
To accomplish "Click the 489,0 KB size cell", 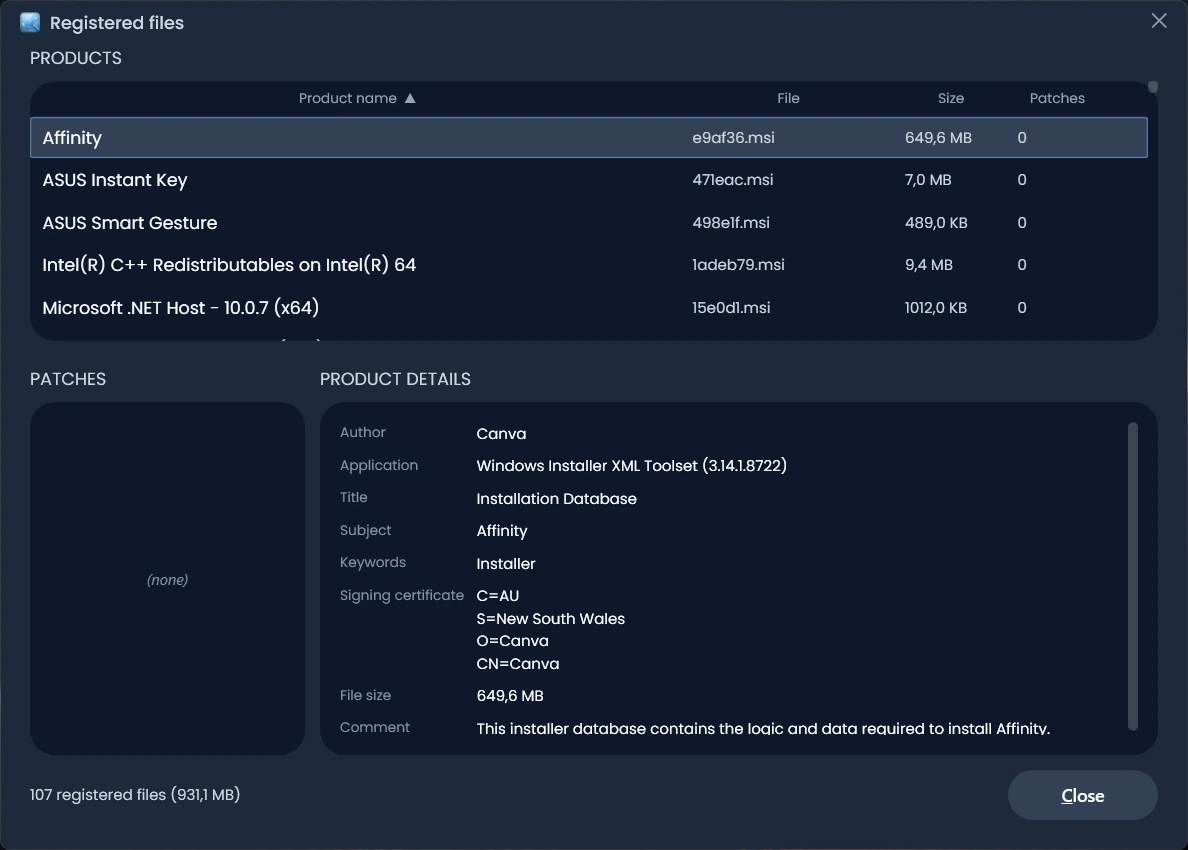I will tap(936, 223).
